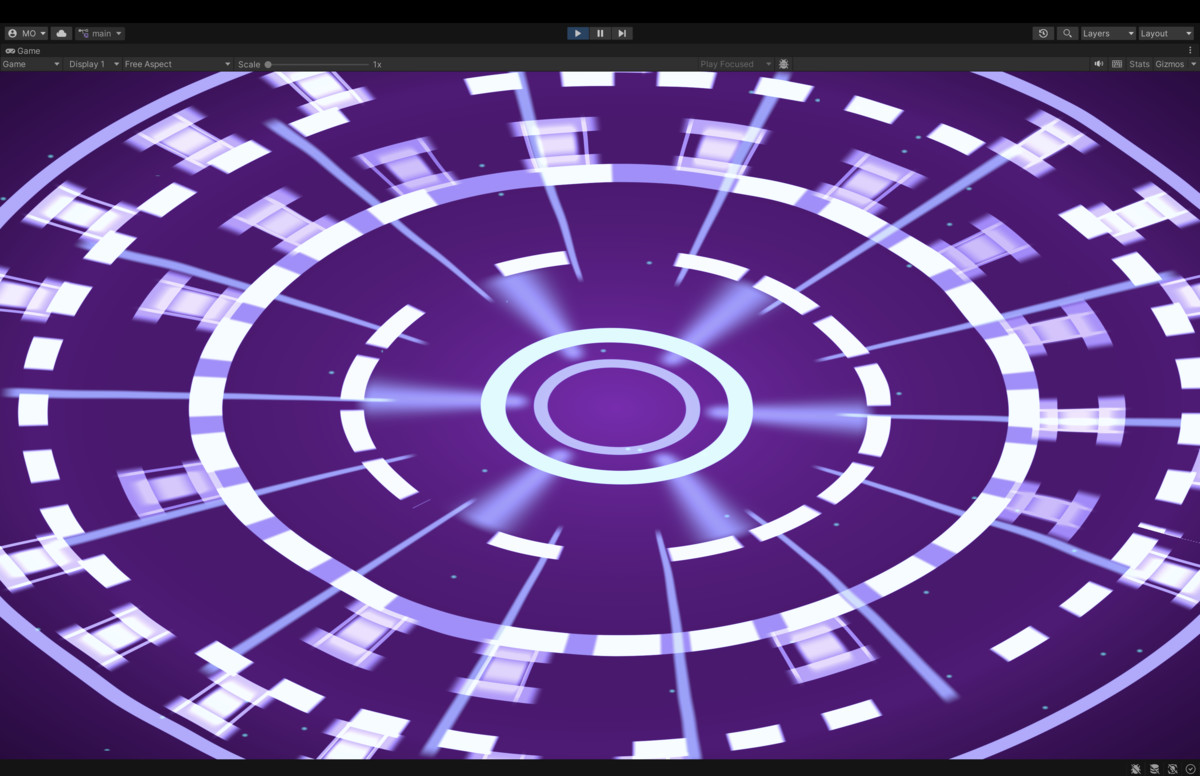
Task: Click the 1x scale value
Action: click(x=377, y=64)
